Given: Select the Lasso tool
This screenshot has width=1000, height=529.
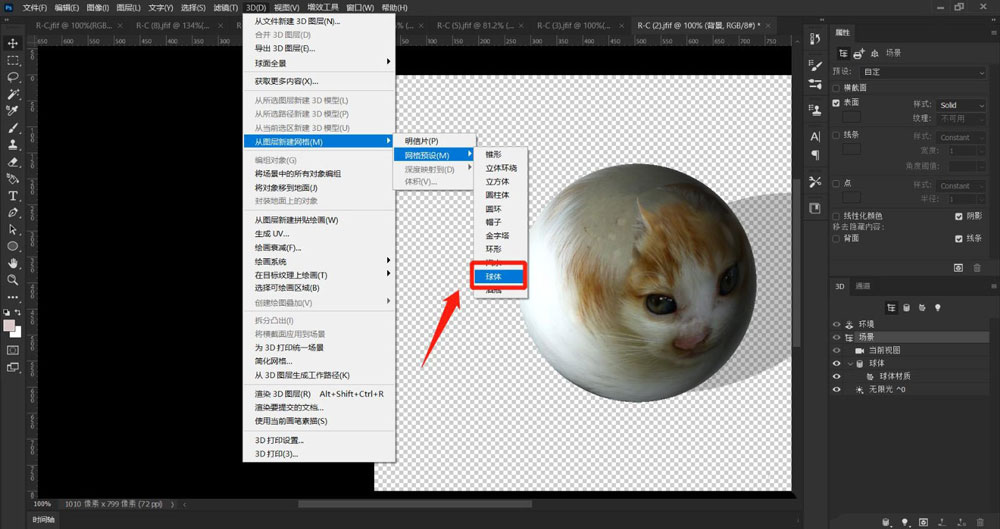Looking at the screenshot, I should (x=12, y=77).
